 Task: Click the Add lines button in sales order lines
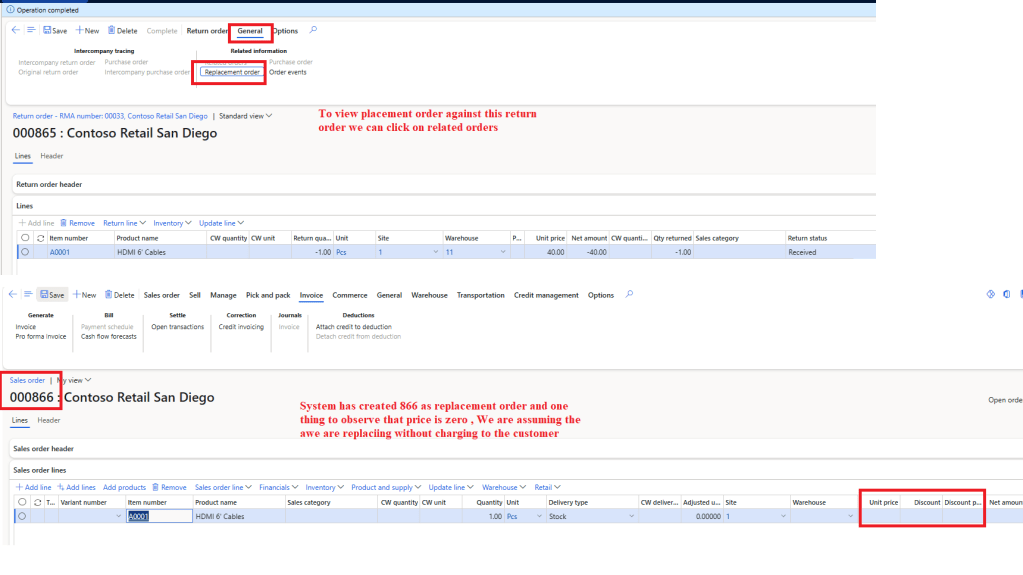(x=77, y=487)
